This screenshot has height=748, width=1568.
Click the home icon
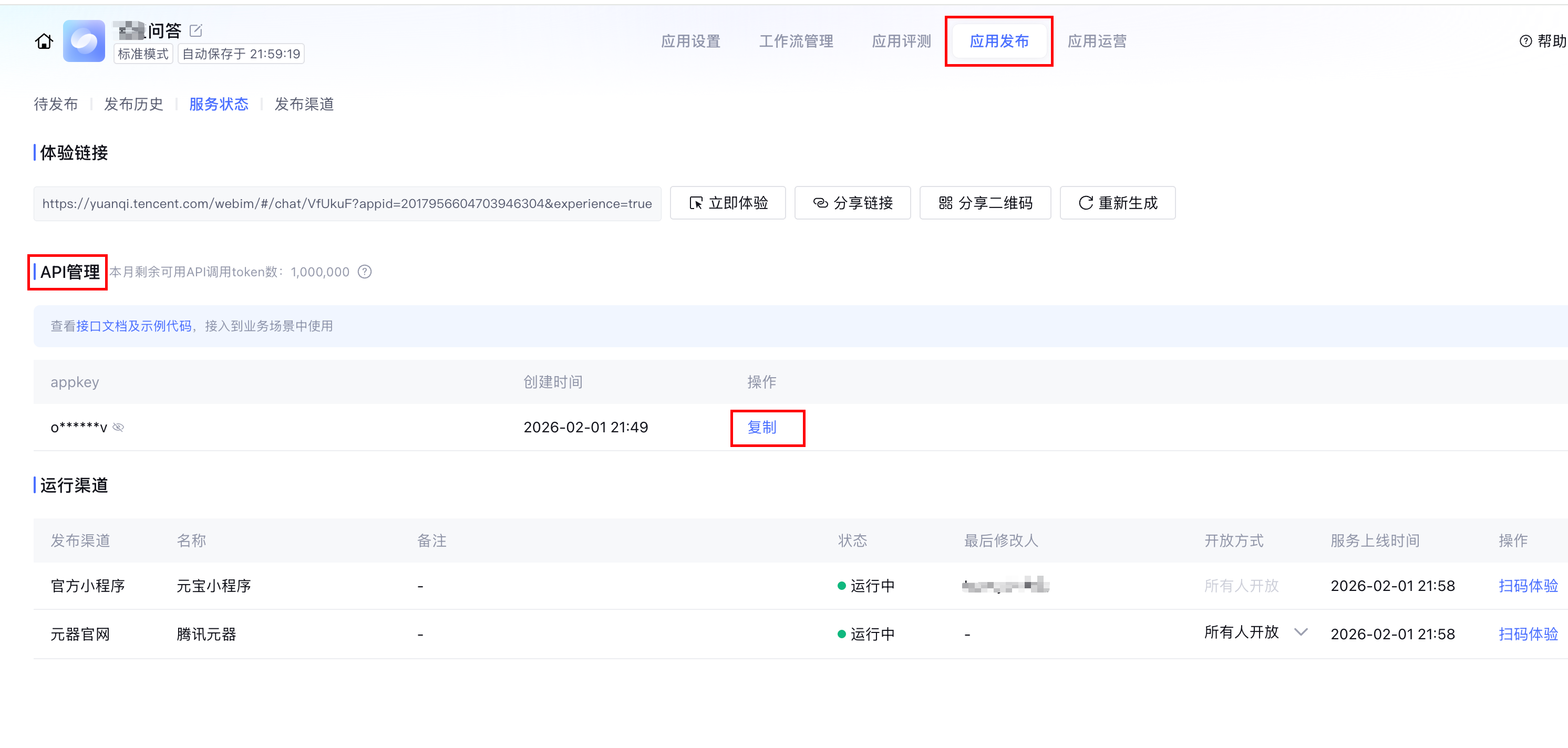44,41
